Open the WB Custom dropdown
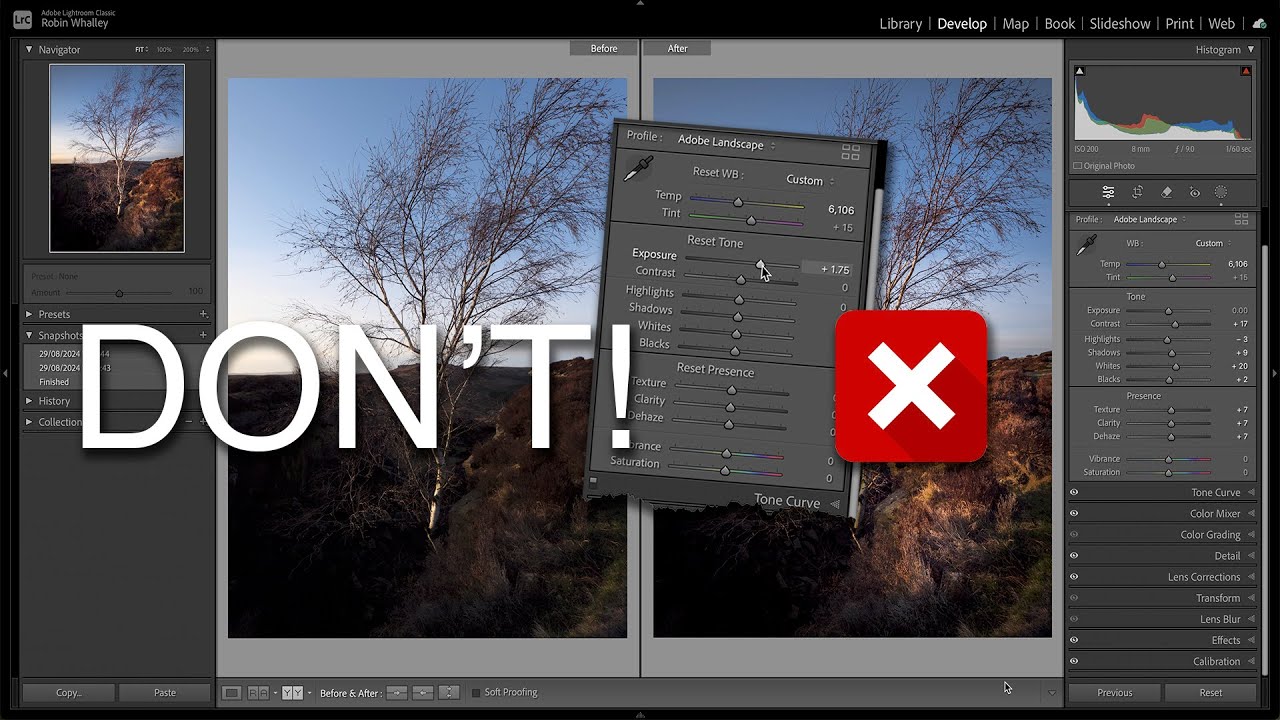1280x720 pixels. (x=1213, y=243)
